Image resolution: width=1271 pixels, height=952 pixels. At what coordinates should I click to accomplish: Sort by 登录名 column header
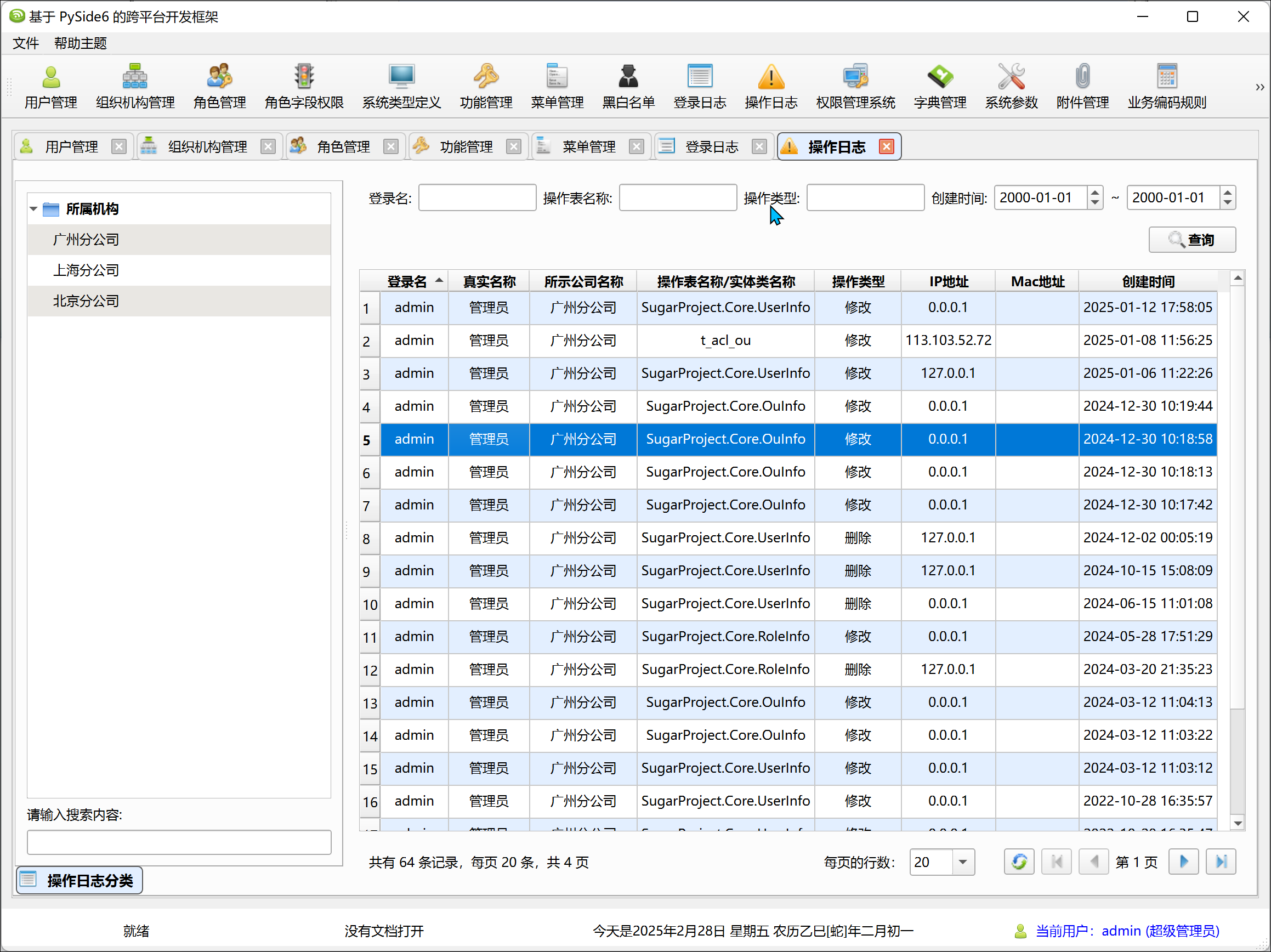click(415, 281)
